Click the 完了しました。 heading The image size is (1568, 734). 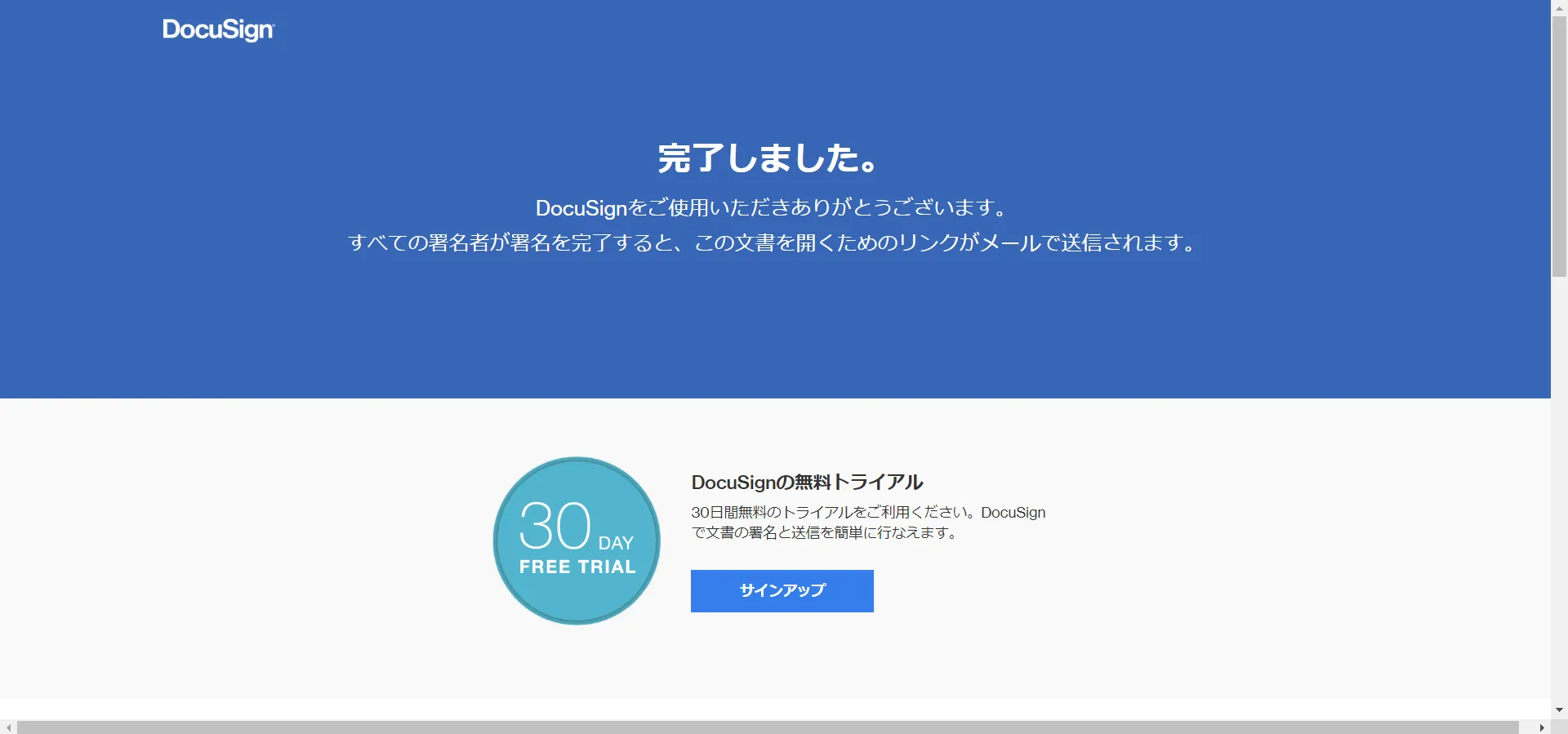(768, 158)
